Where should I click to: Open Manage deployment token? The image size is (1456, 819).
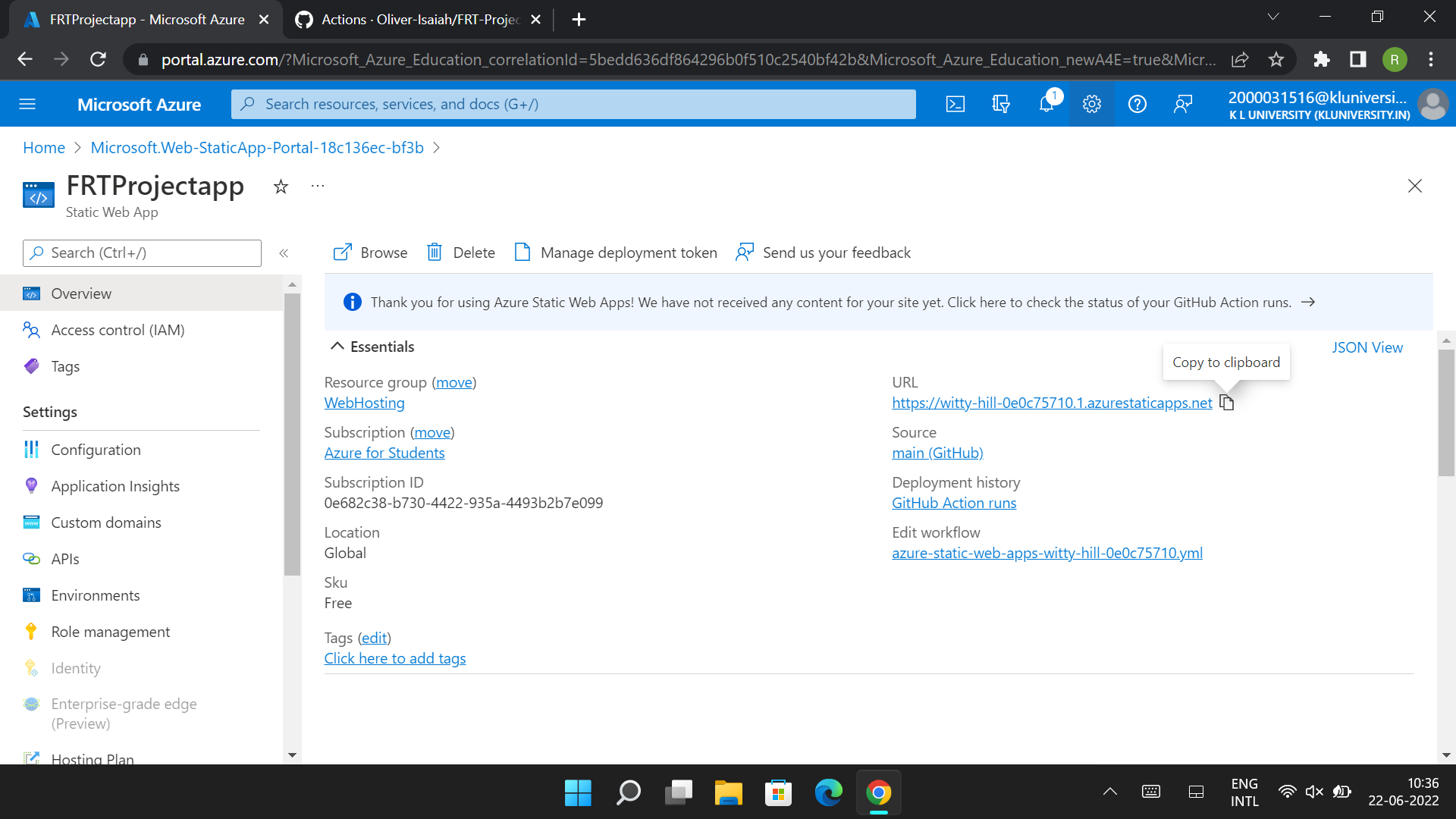[x=615, y=253]
